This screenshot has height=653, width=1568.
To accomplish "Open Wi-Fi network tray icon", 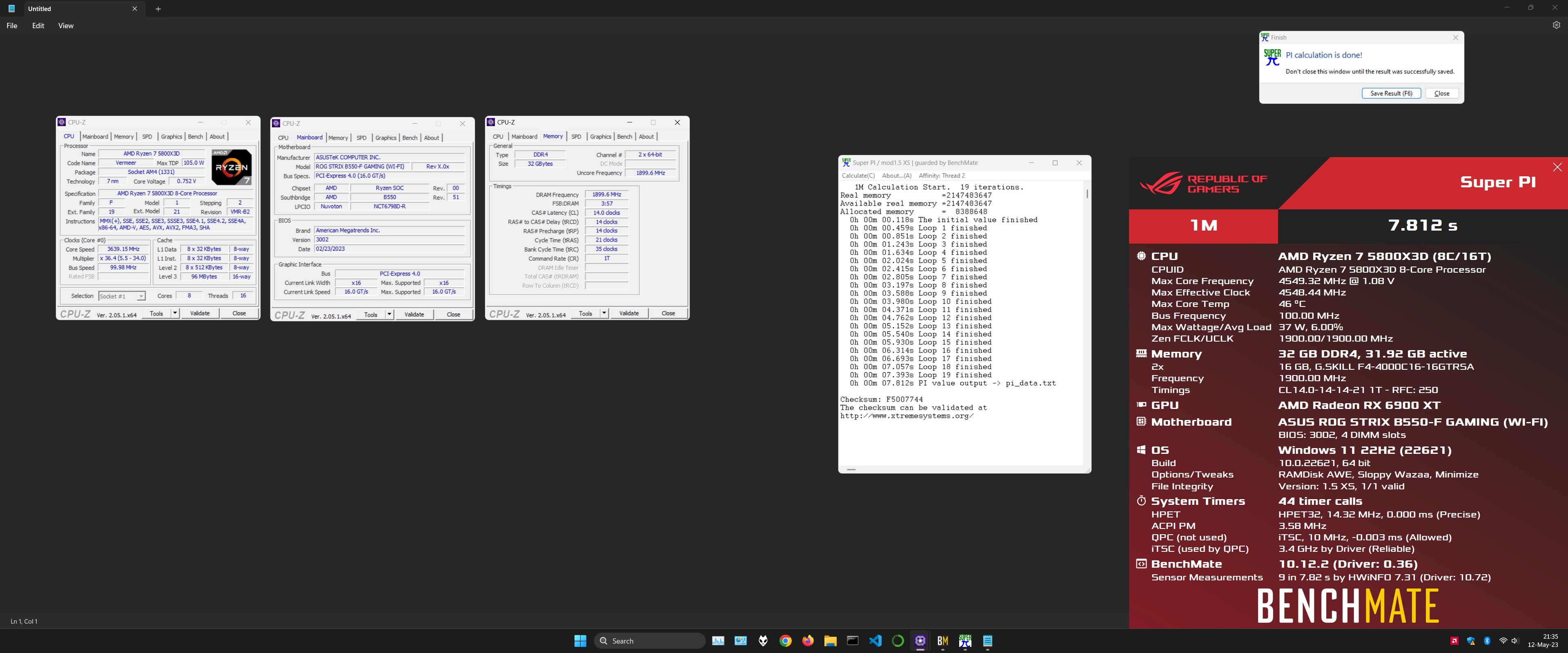I will [1503, 640].
